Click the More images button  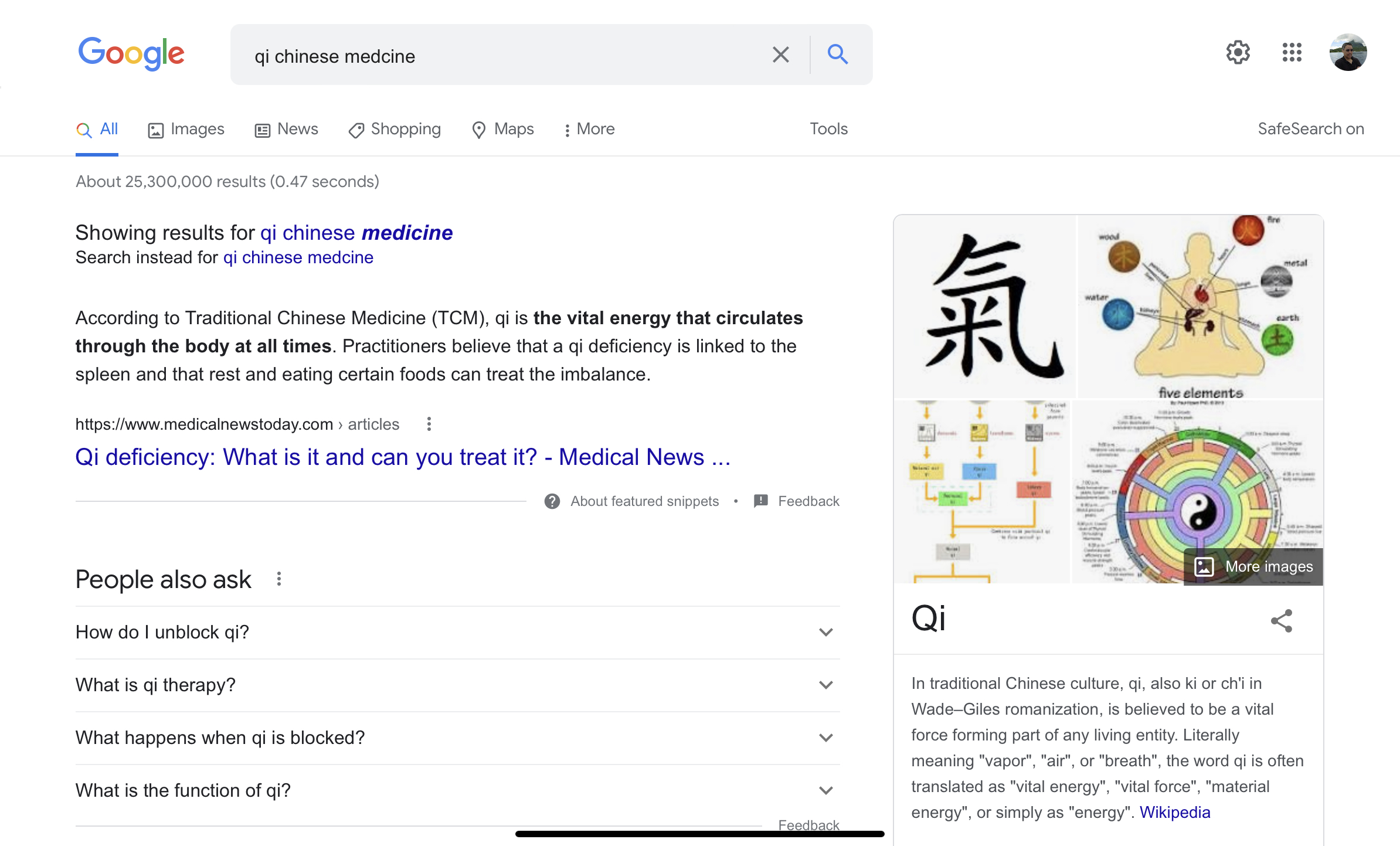(1253, 566)
